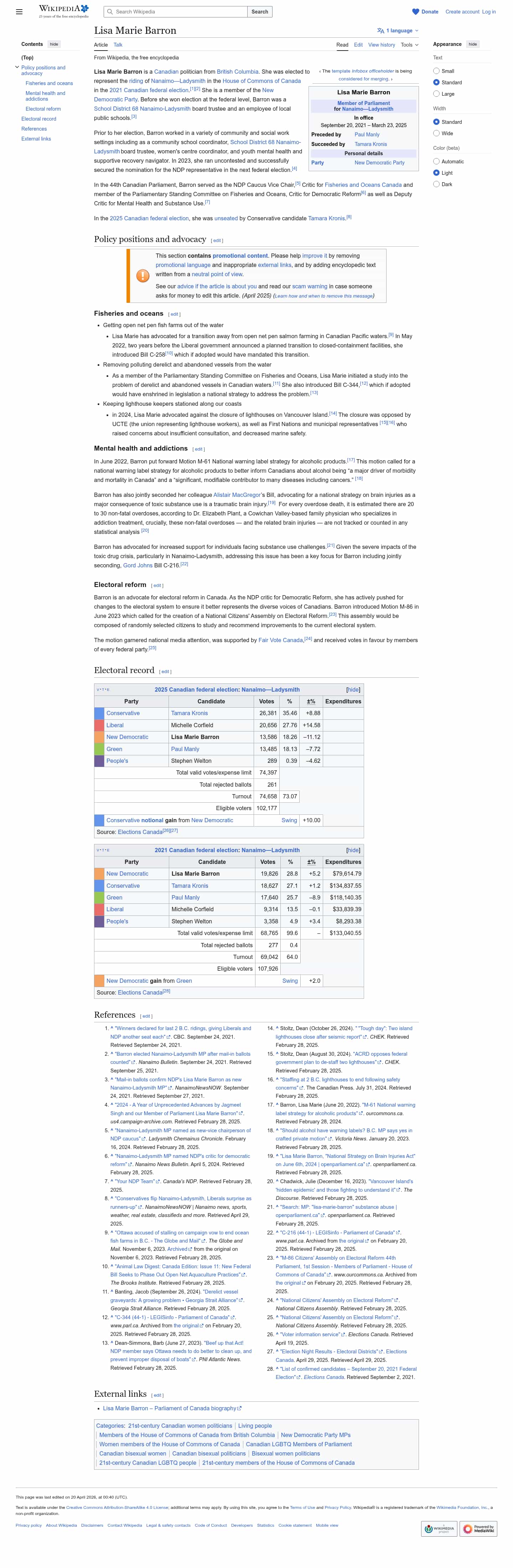Collapse Policy positions section in Contents
The width and height of the screenshot is (513, 1568).
pyautogui.click(x=17, y=67)
